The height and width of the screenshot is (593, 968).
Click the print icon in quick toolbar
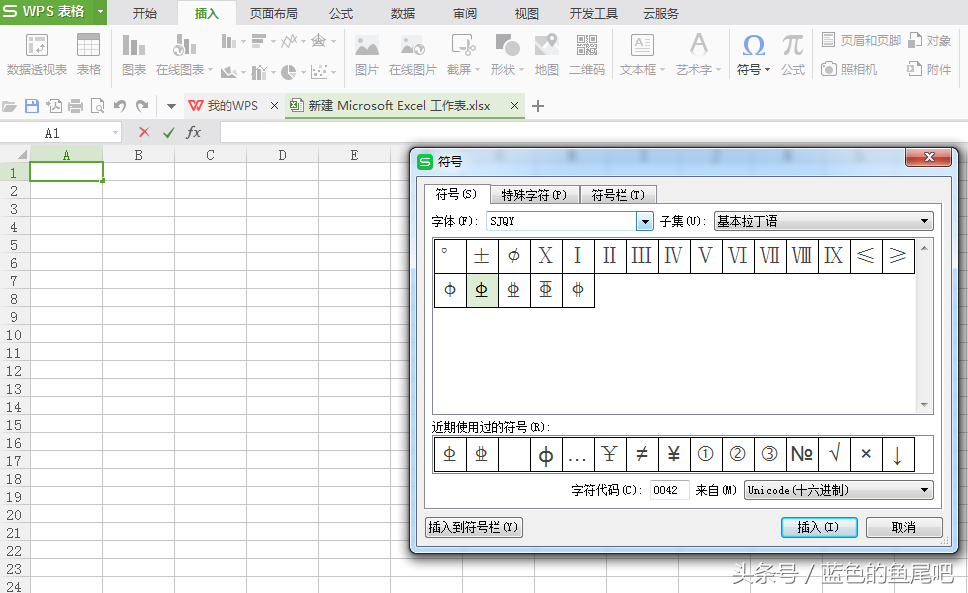tap(75, 106)
